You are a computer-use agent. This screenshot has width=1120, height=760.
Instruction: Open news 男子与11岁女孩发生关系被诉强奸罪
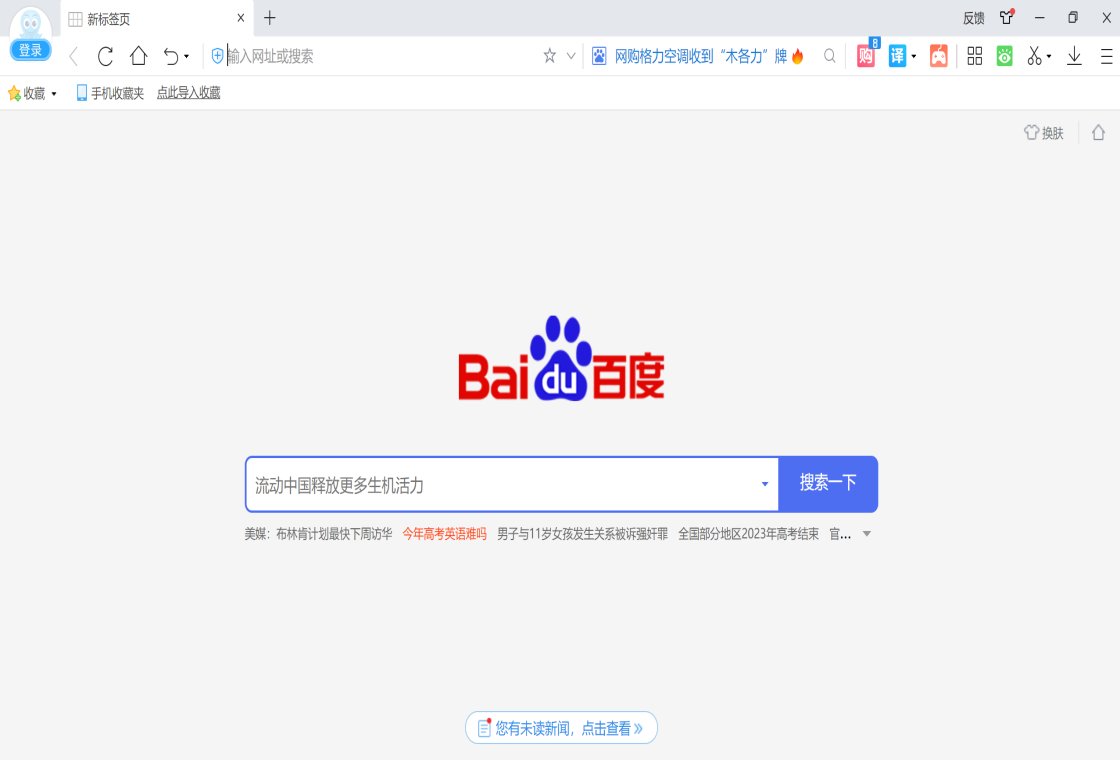coord(582,534)
